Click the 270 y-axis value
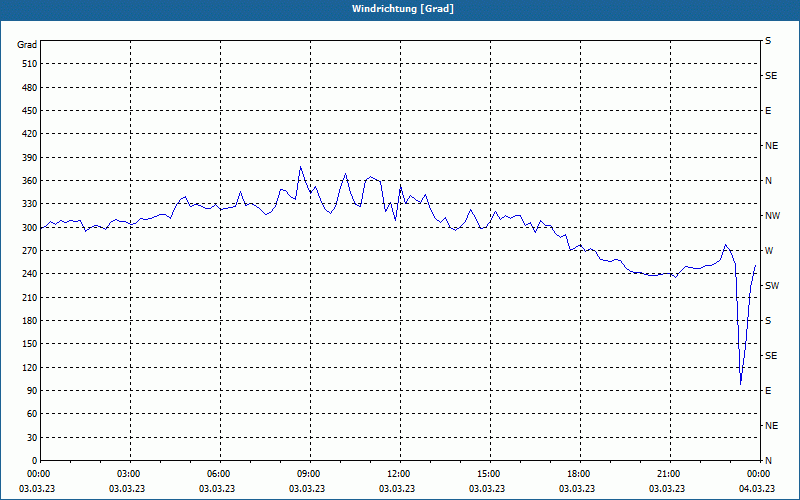 coord(30,251)
